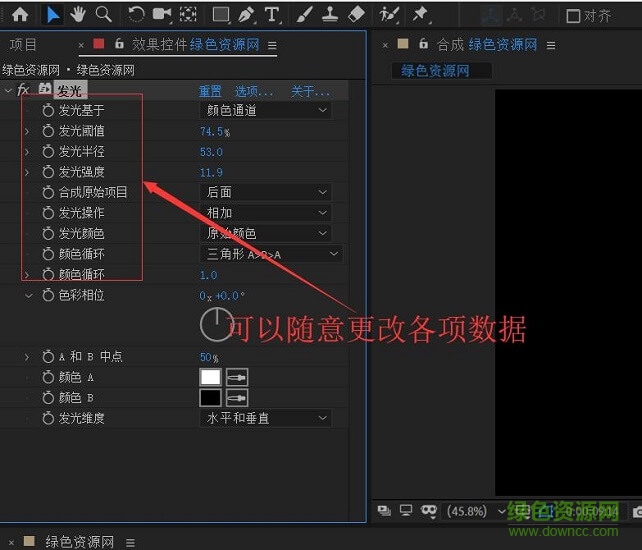Select the Selection arrow tool
The image size is (642, 550).
pos(53,15)
